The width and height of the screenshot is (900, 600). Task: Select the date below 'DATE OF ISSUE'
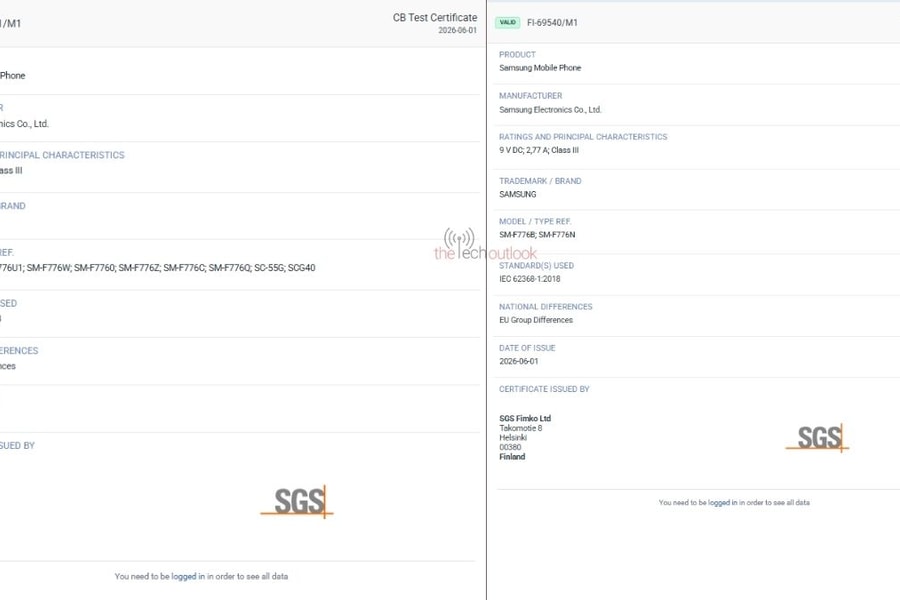coord(519,362)
